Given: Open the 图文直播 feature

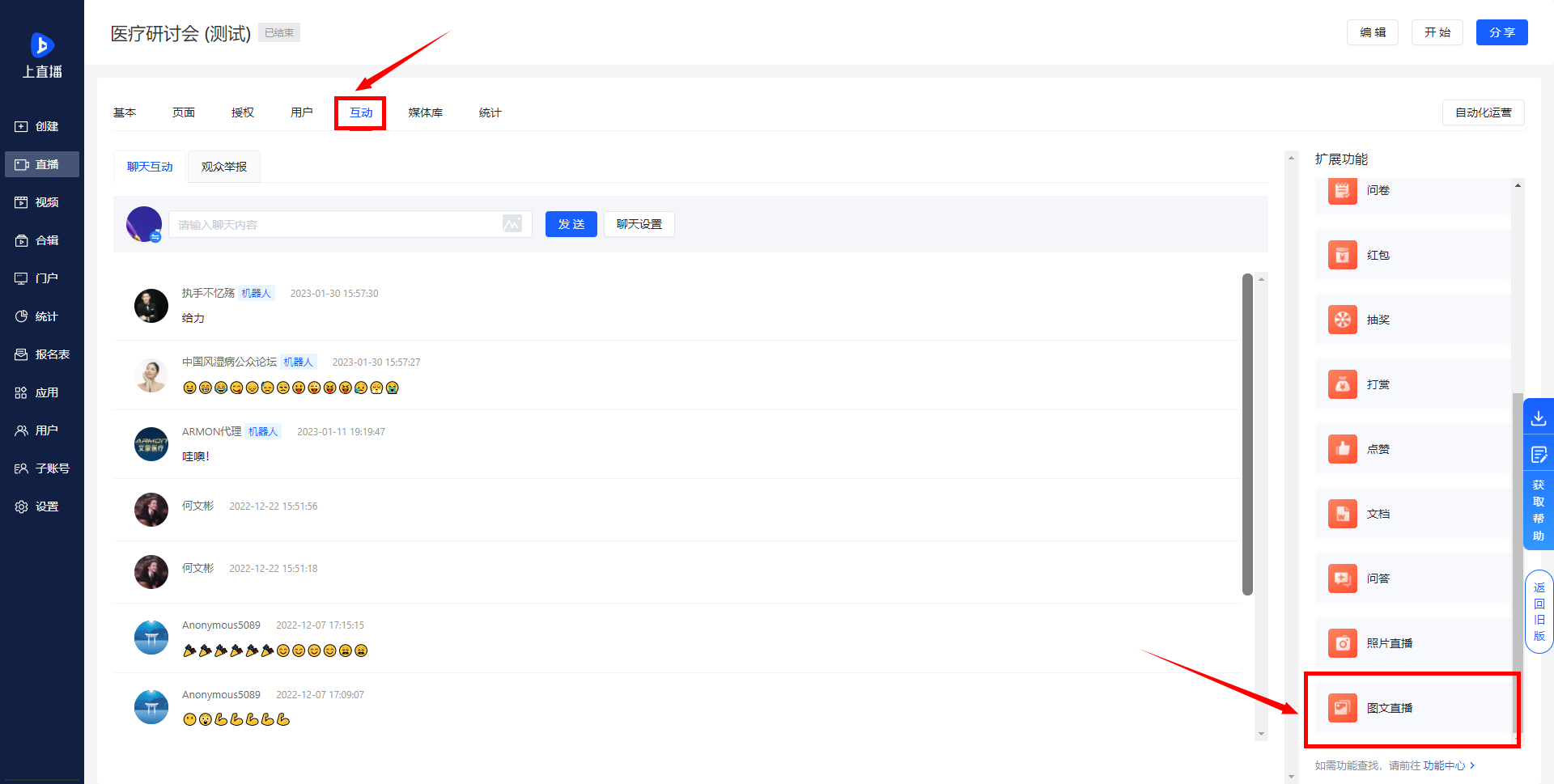Looking at the screenshot, I should tap(1412, 708).
